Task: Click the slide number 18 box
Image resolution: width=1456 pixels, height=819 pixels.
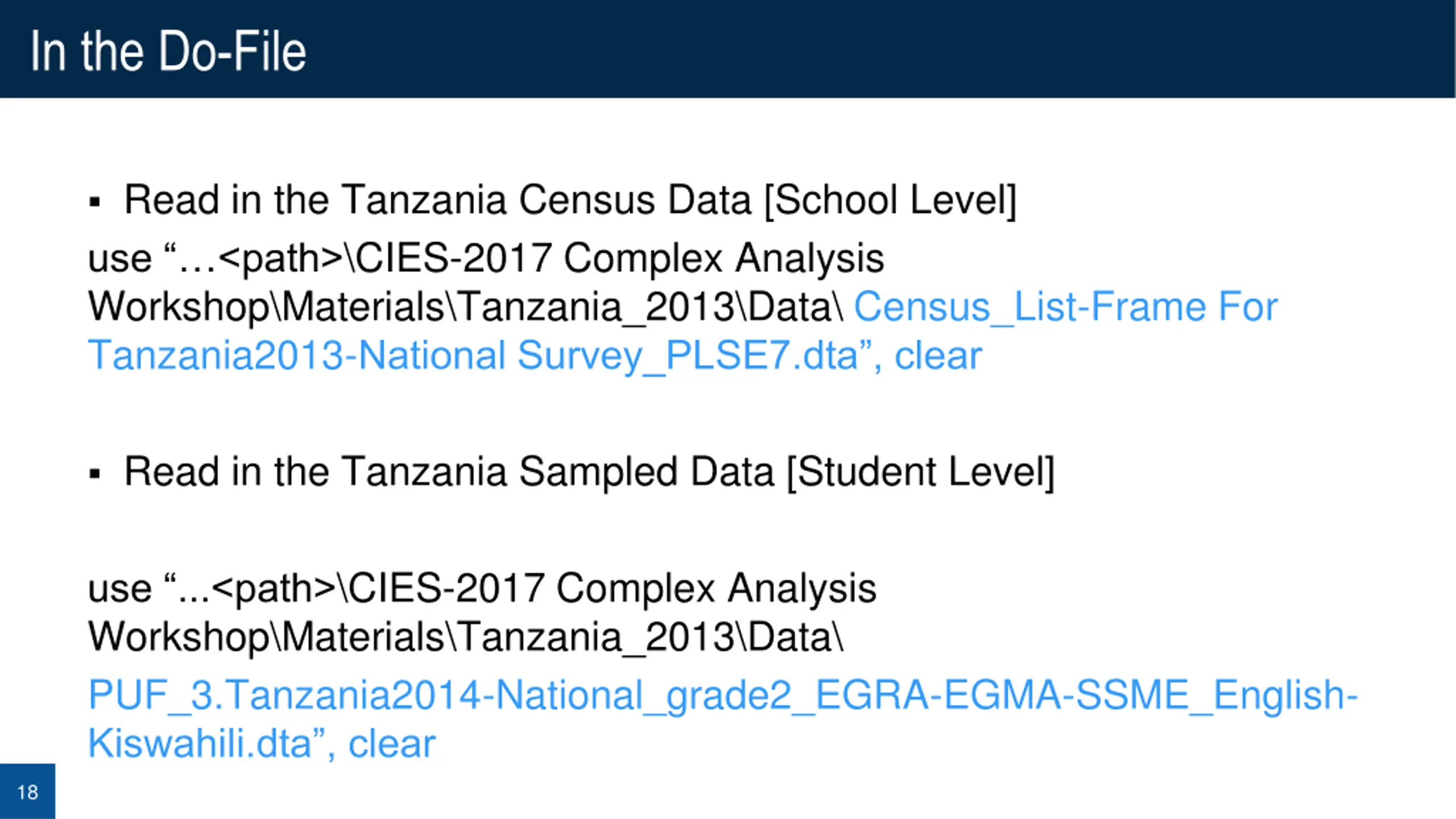Action: [x=27, y=791]
